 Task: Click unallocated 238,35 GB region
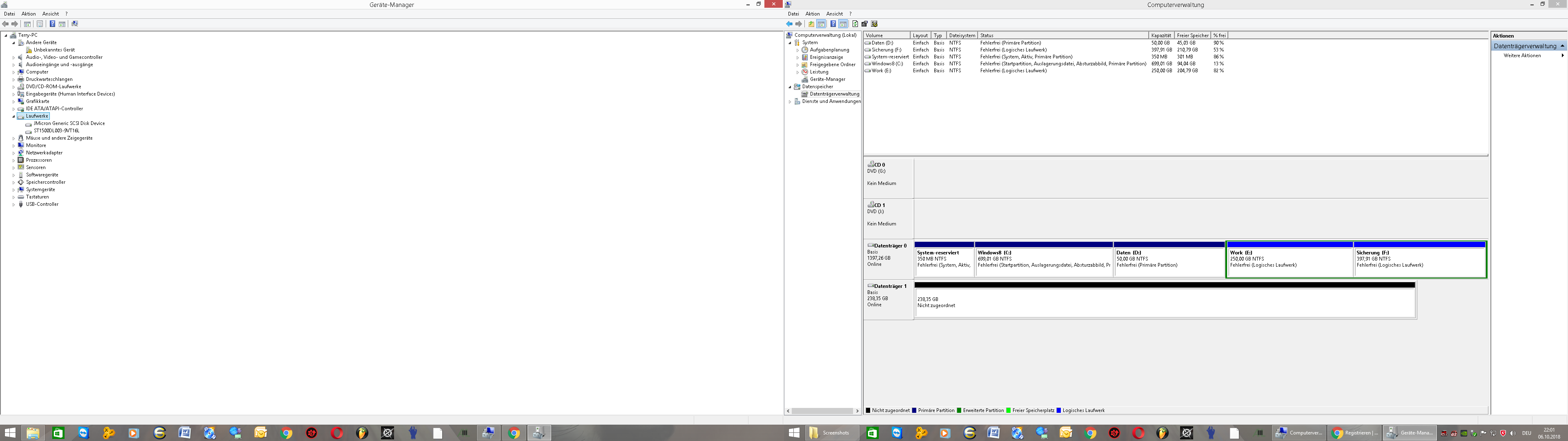(x=1165, y=302)
